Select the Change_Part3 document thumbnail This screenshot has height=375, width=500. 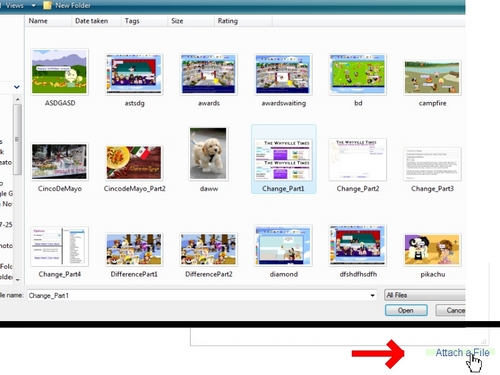coord(432,164)
